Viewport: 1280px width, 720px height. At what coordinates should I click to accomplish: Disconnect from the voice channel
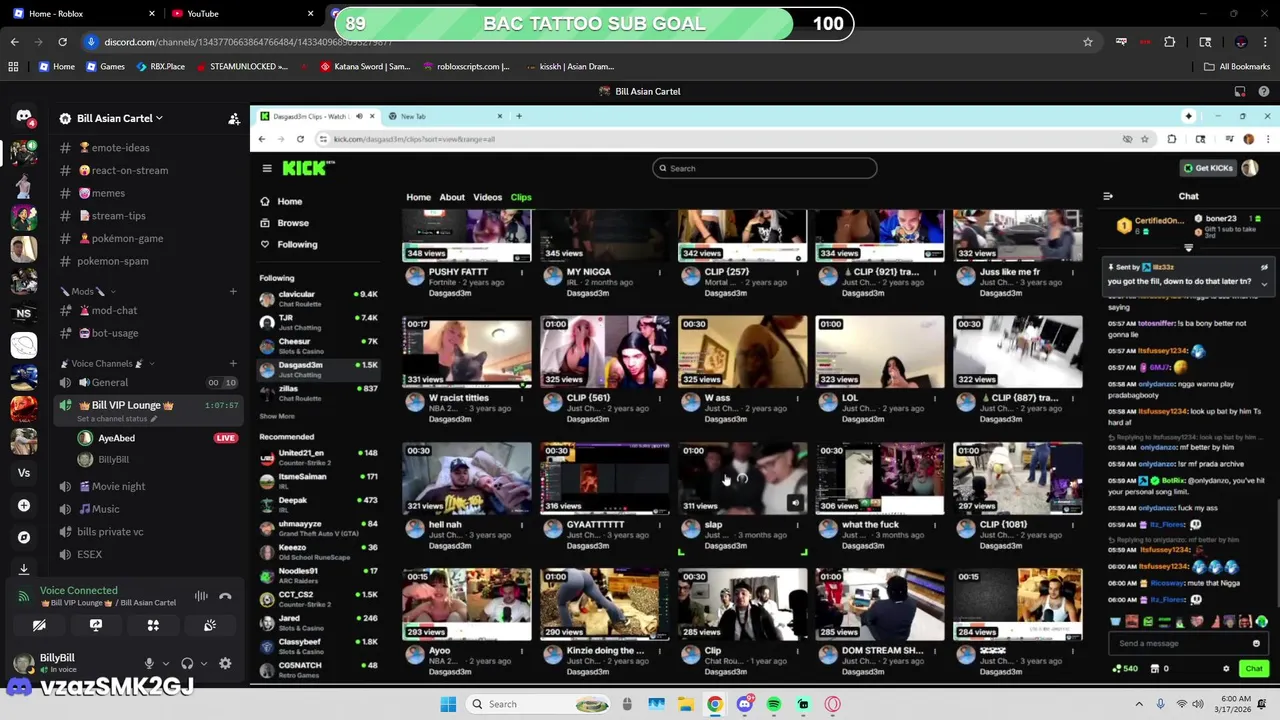coord(225,596)
